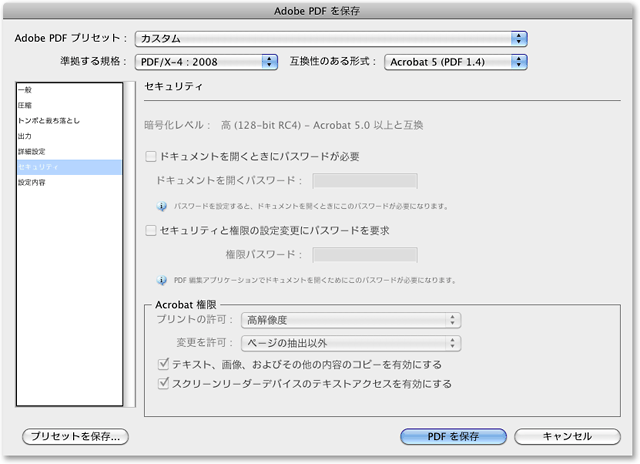Open the Adobe PDF プリセット dropdown
This screenshot has height=464, width=640.
click(331, 38)
